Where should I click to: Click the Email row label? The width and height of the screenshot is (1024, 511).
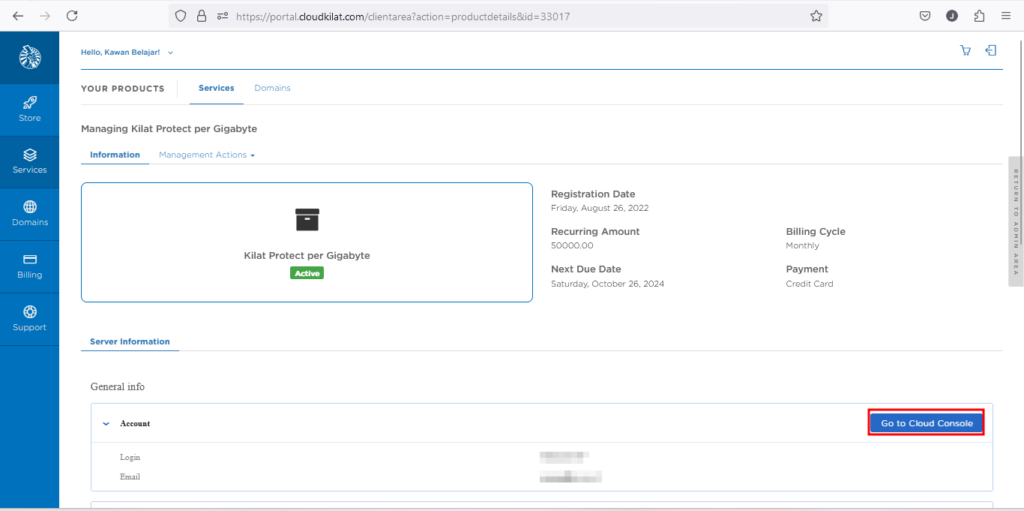[130, 477]
